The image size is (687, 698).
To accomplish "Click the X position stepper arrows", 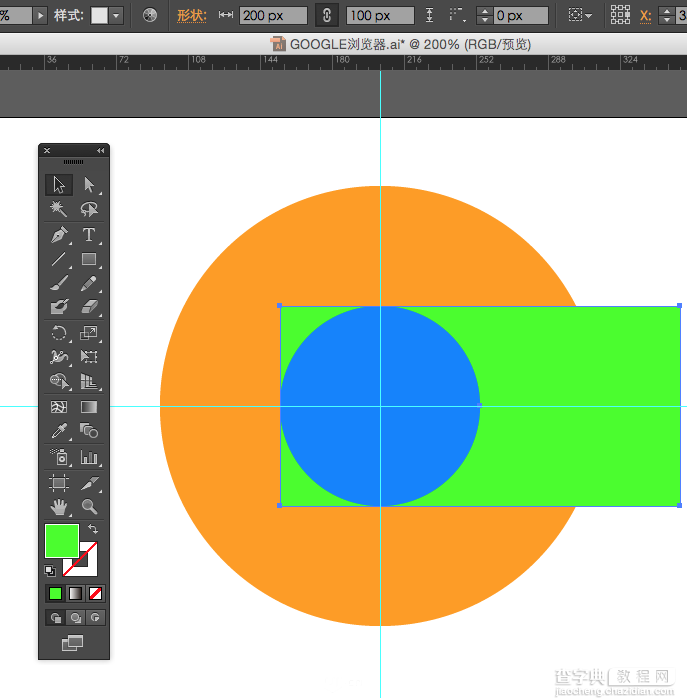I will [x=667, y=16].
